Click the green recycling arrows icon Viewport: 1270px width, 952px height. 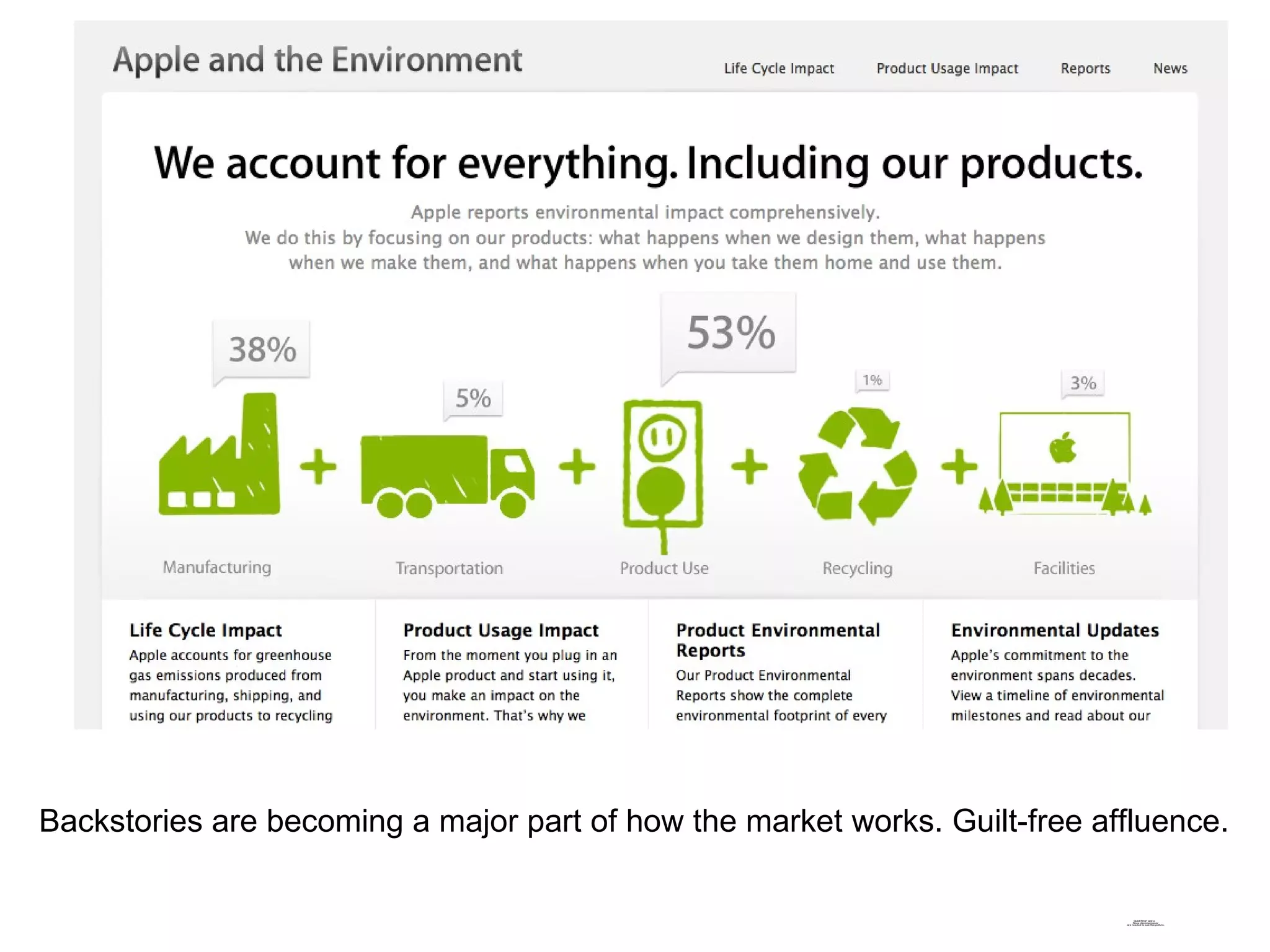pos(857,466)
